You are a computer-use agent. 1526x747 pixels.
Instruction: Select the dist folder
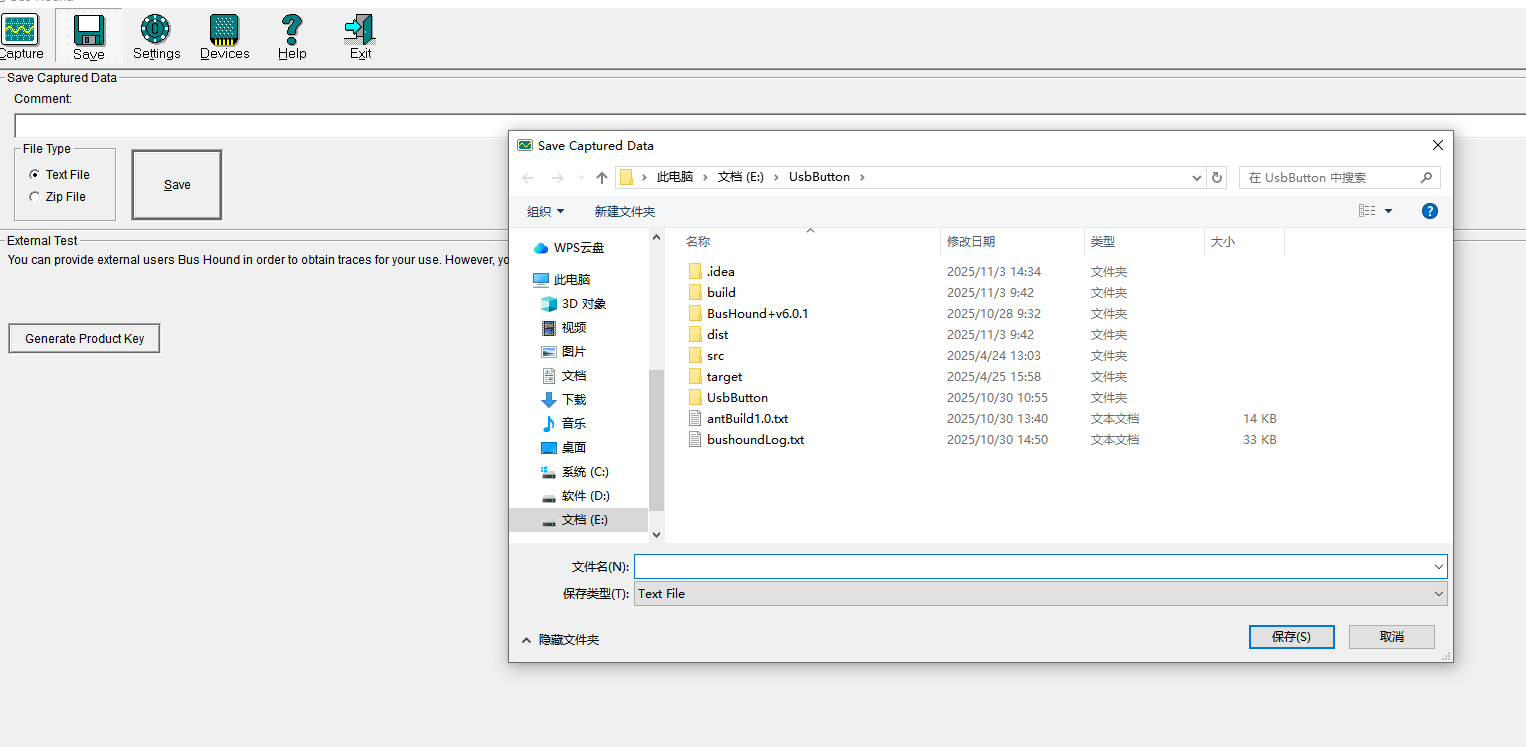tap(717, 335)
